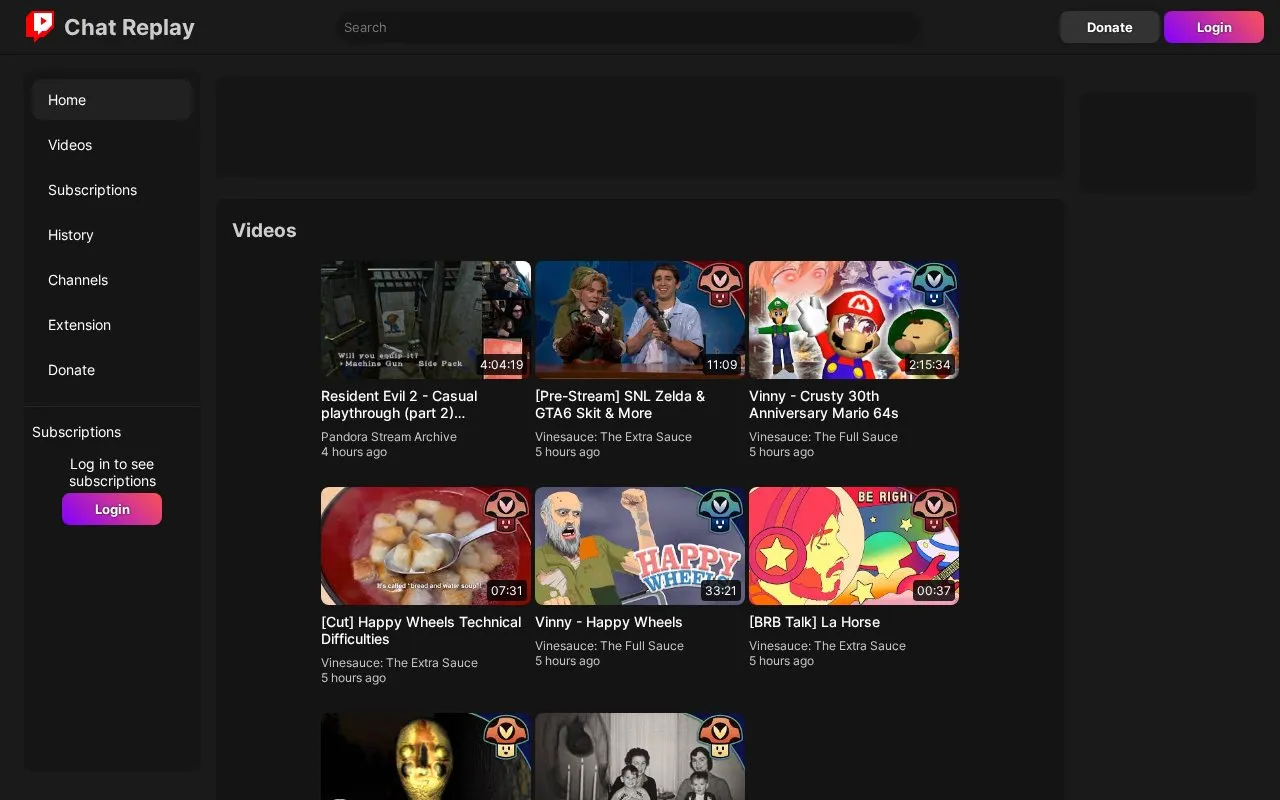Select Donate in the sidebar menu
This screenshot has width=1280, height=800.
112,370
